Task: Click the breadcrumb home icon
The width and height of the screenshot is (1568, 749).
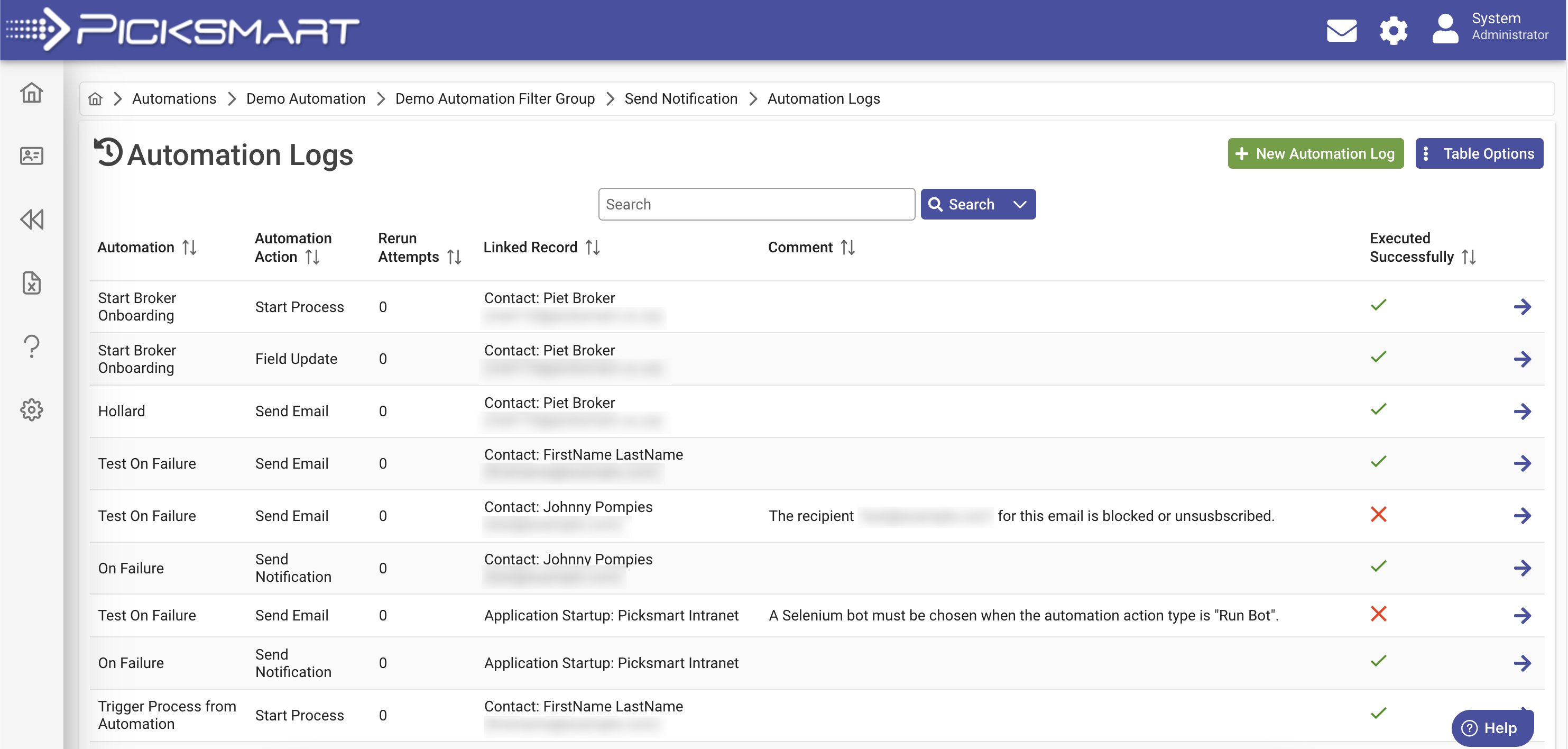Action: coord(95,98)
